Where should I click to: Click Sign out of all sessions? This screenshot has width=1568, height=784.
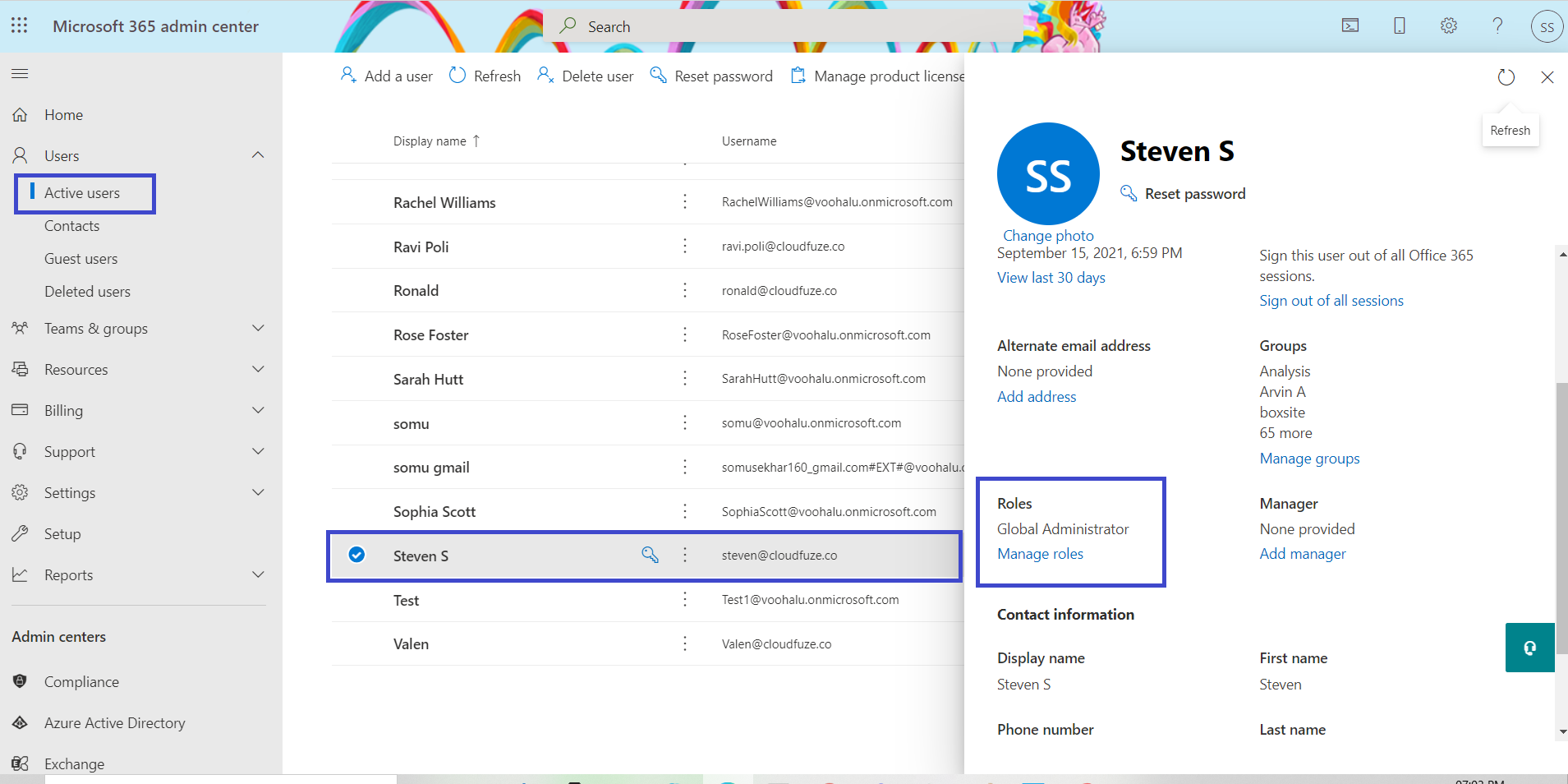point(1331,301)
